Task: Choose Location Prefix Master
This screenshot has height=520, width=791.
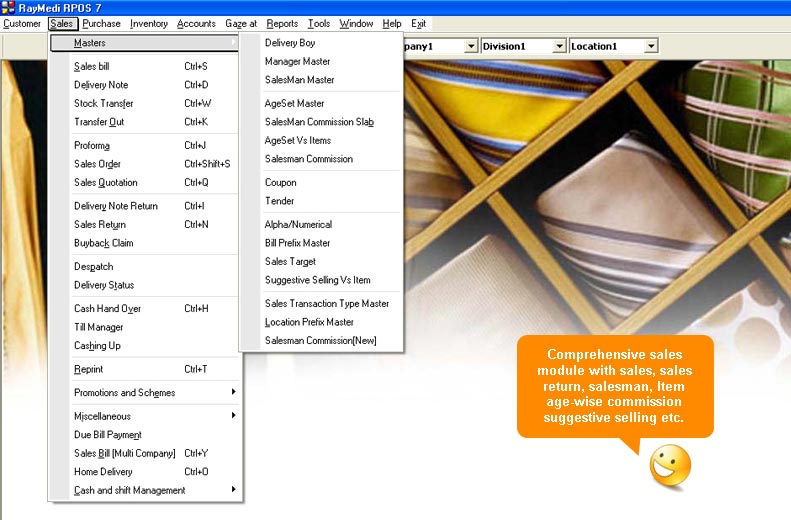Action: 321,322
